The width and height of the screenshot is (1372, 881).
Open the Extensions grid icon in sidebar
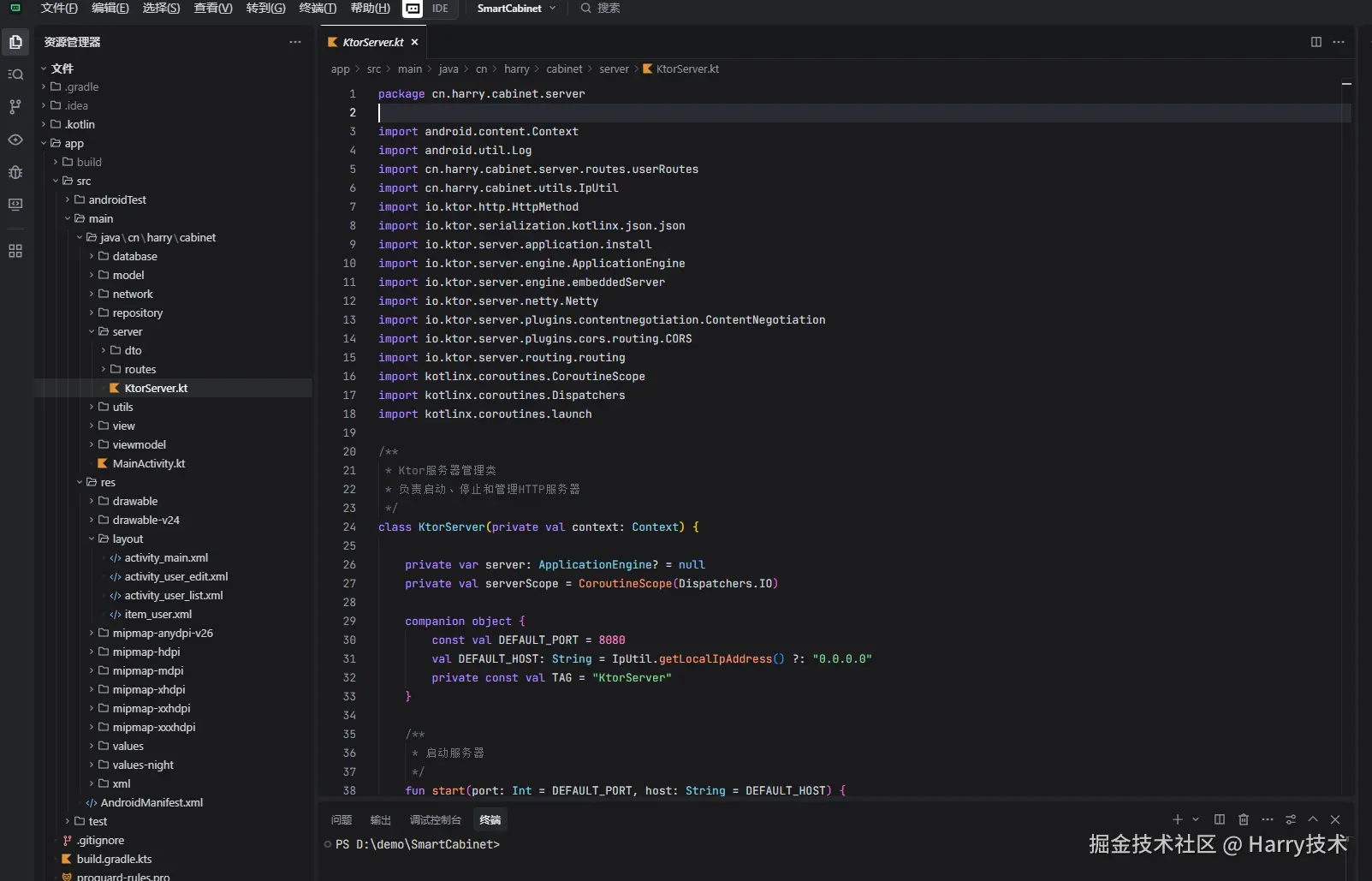(15, 251)
